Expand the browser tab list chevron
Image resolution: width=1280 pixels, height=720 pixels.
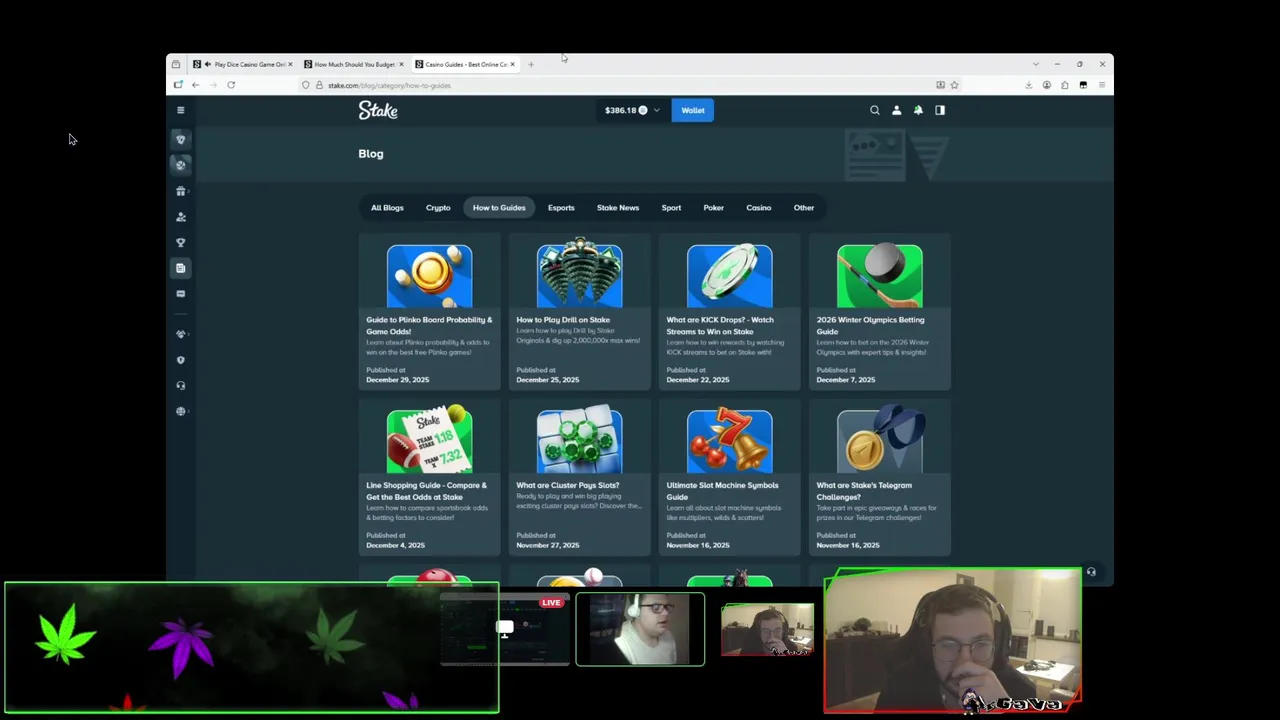1036,64
